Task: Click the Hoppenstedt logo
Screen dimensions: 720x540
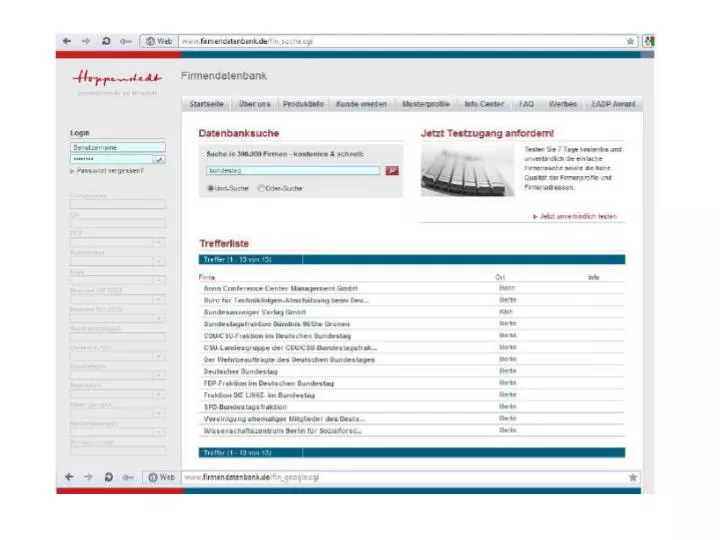Action: coord(117,78)
